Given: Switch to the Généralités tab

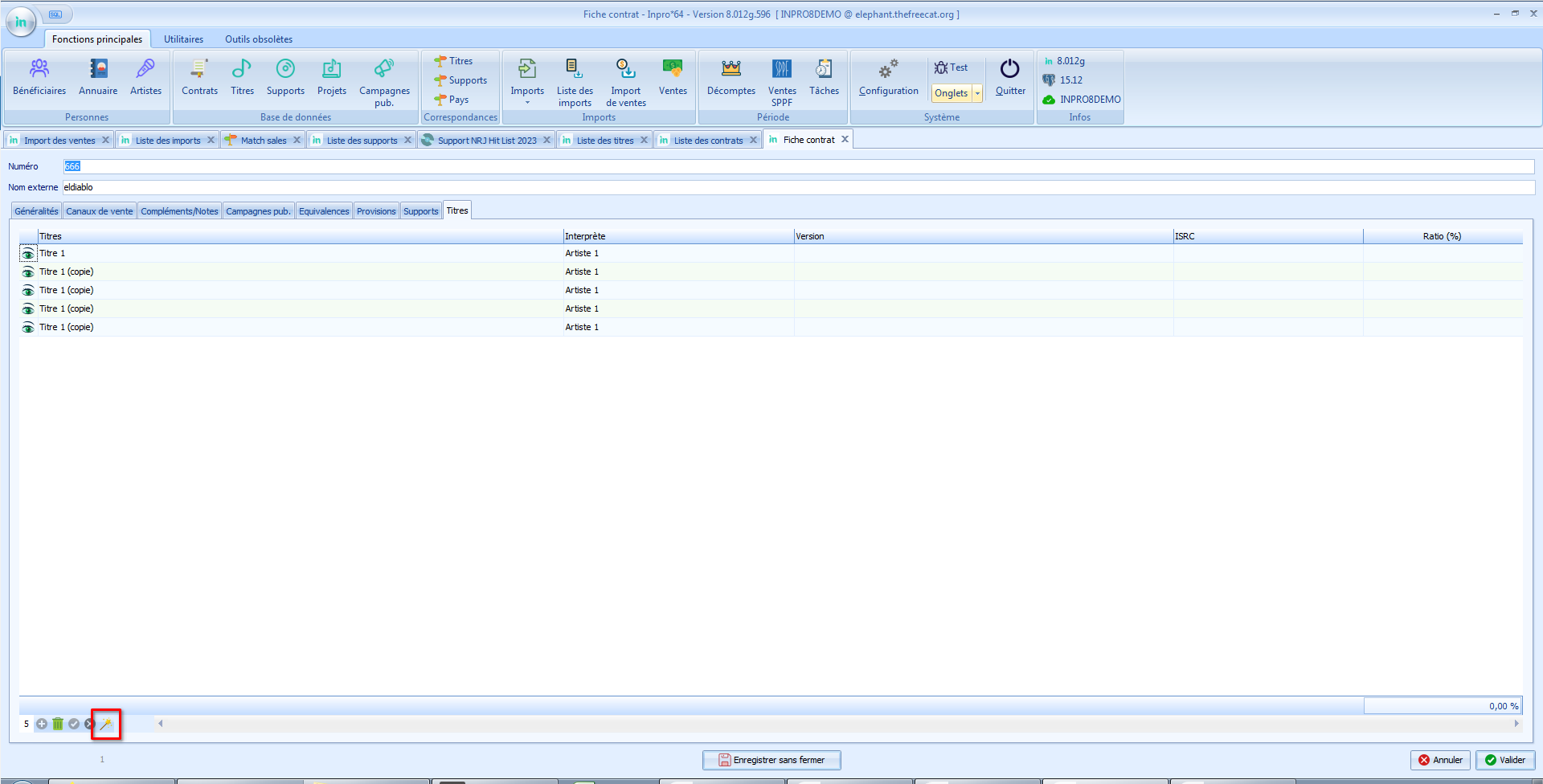Looking at the screenshot, I should click(37, 211).
